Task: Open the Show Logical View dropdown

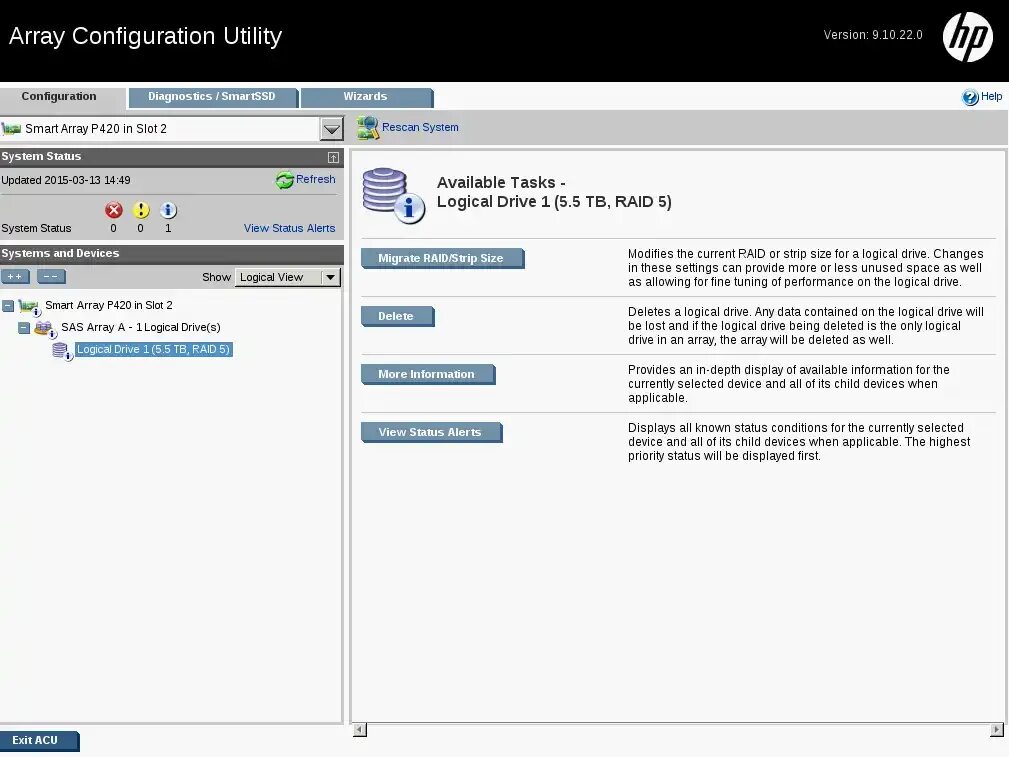Action: point(288,277)
